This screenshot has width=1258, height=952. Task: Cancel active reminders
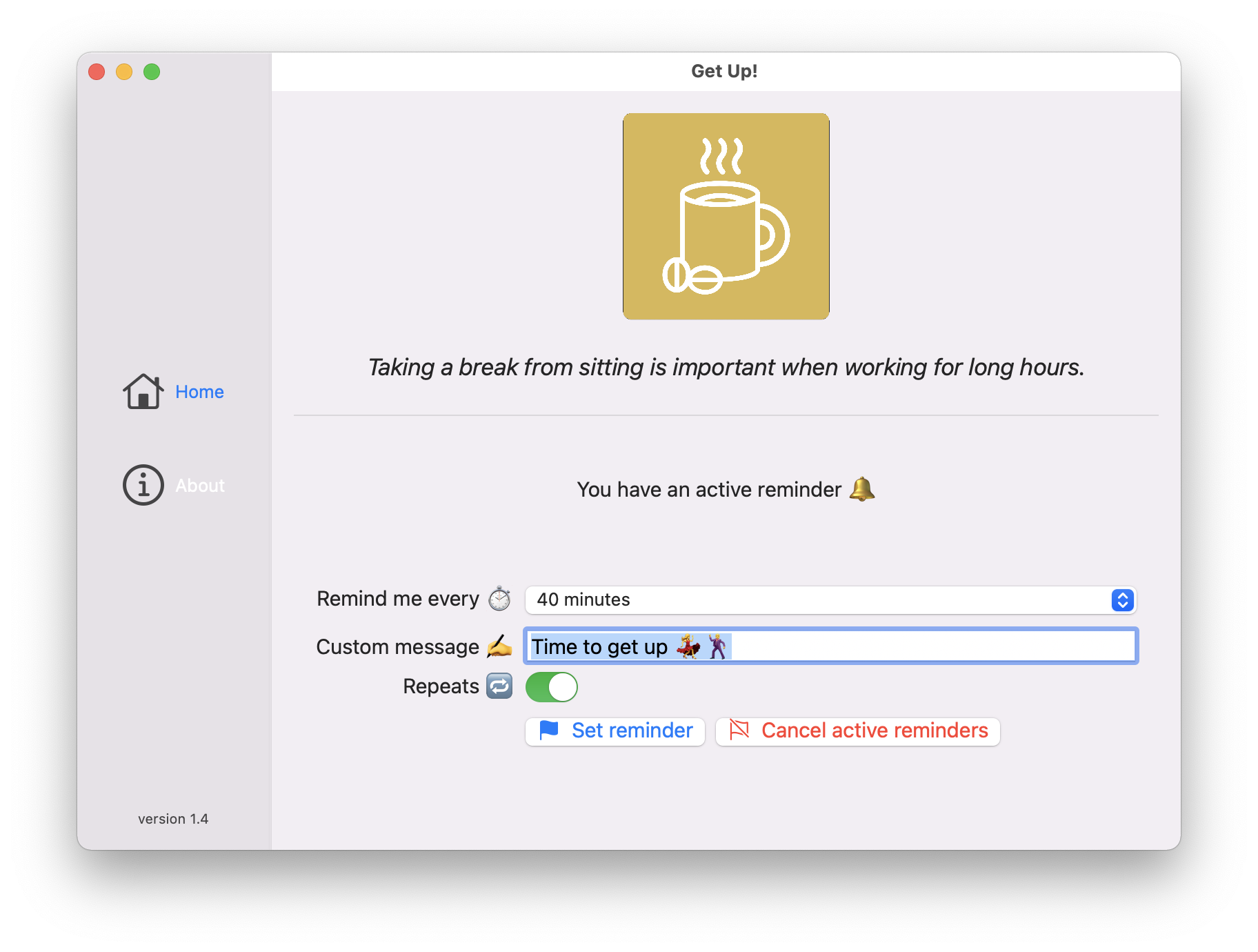click(857, 731)
